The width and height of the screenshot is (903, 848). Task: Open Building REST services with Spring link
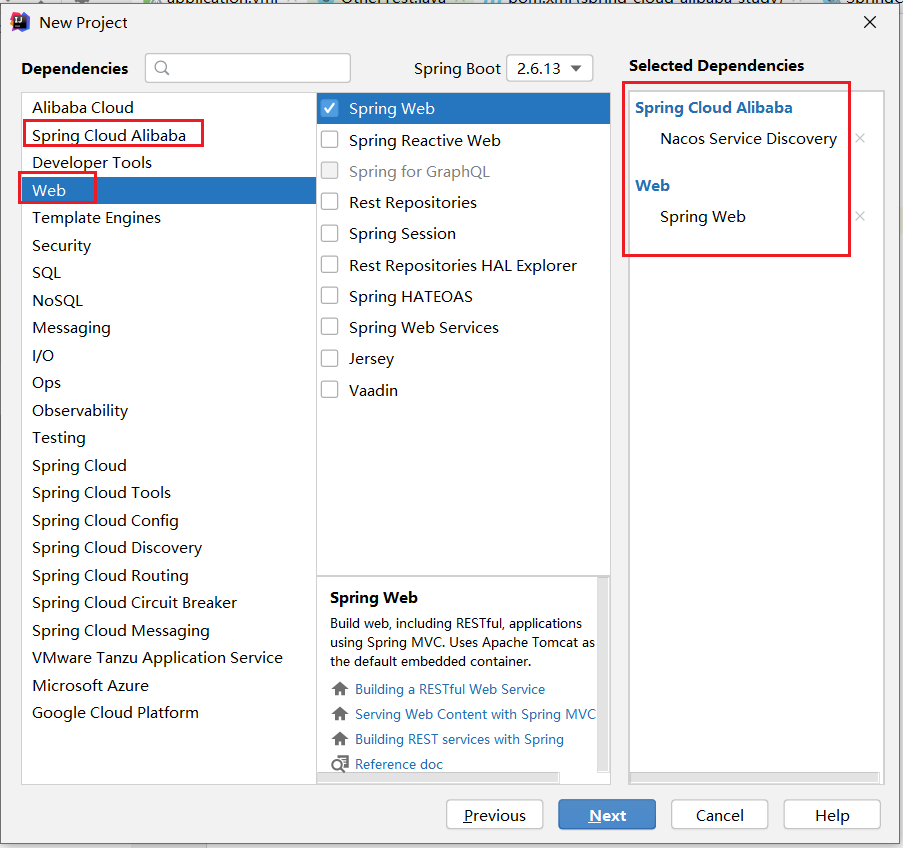[x=459, y=739]
